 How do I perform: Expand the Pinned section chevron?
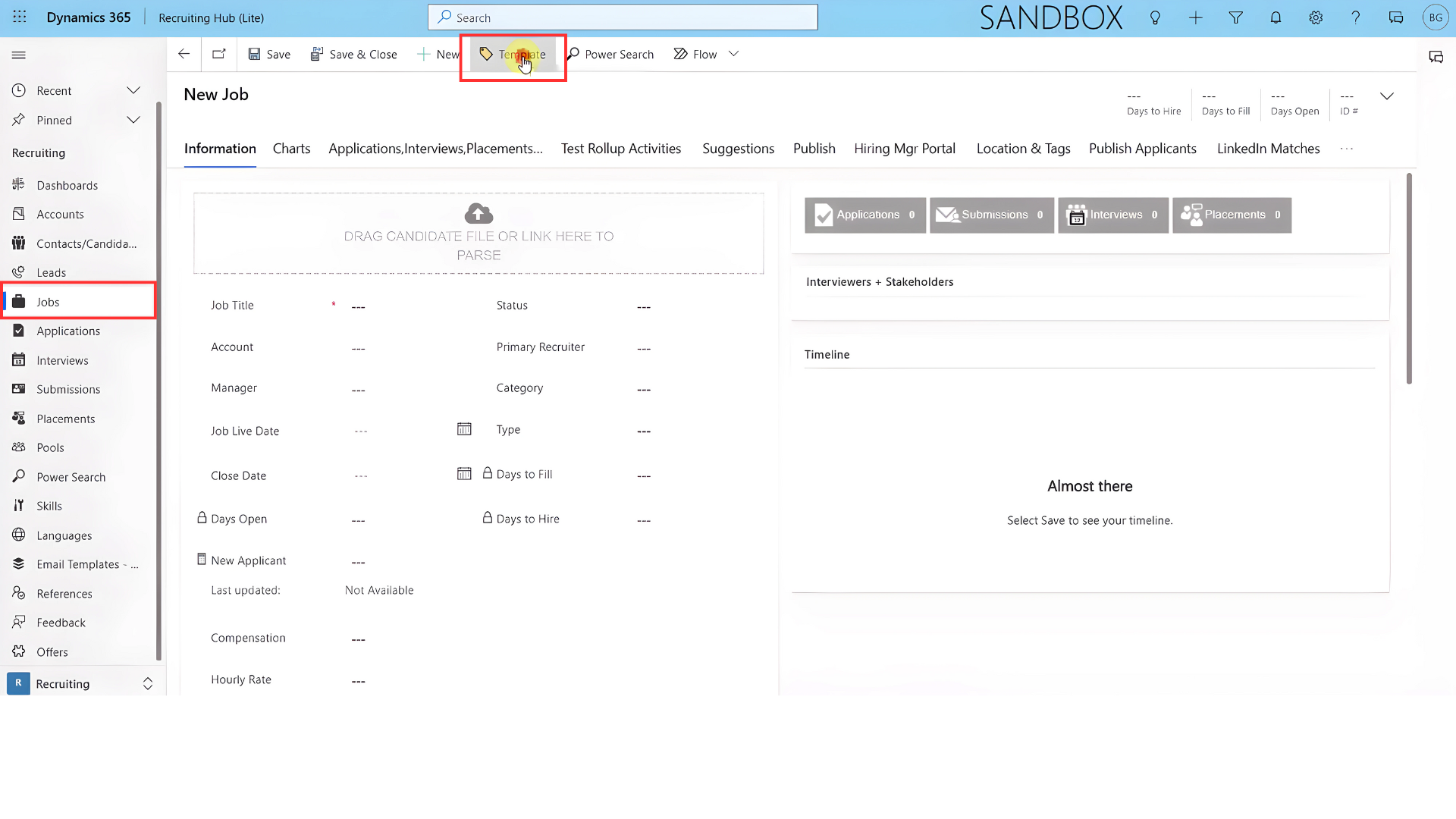133,120
